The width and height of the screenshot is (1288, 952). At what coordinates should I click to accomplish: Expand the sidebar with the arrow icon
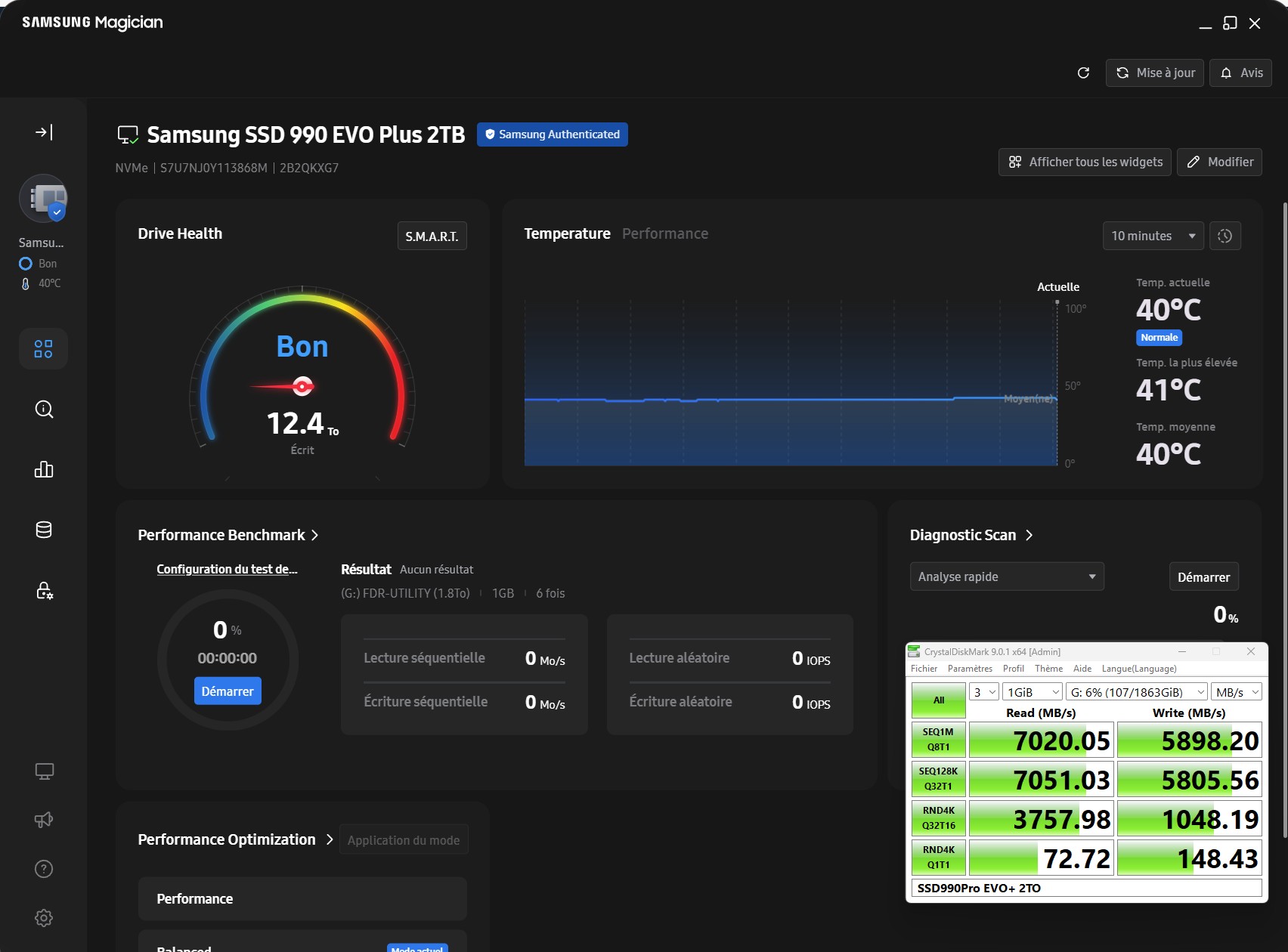tap(44, 133)
